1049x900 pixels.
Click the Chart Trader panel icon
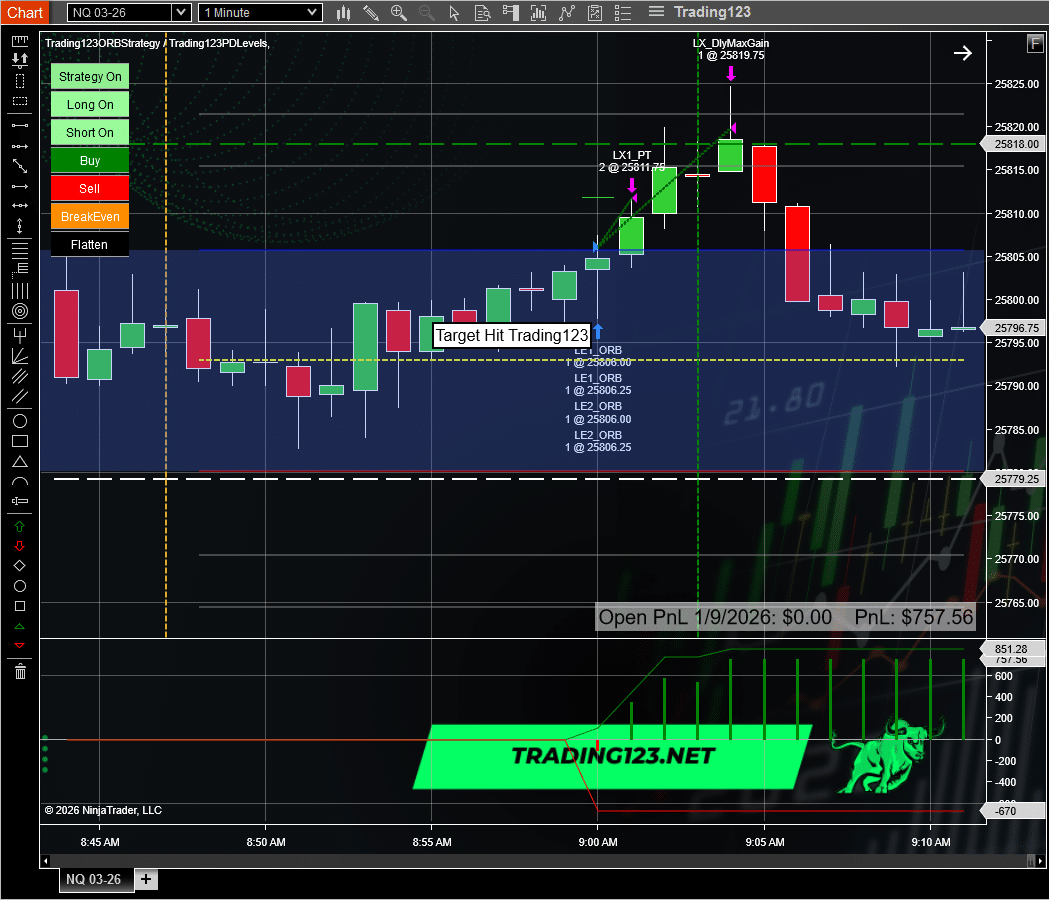pyautogui.click(x=511, y=12)
